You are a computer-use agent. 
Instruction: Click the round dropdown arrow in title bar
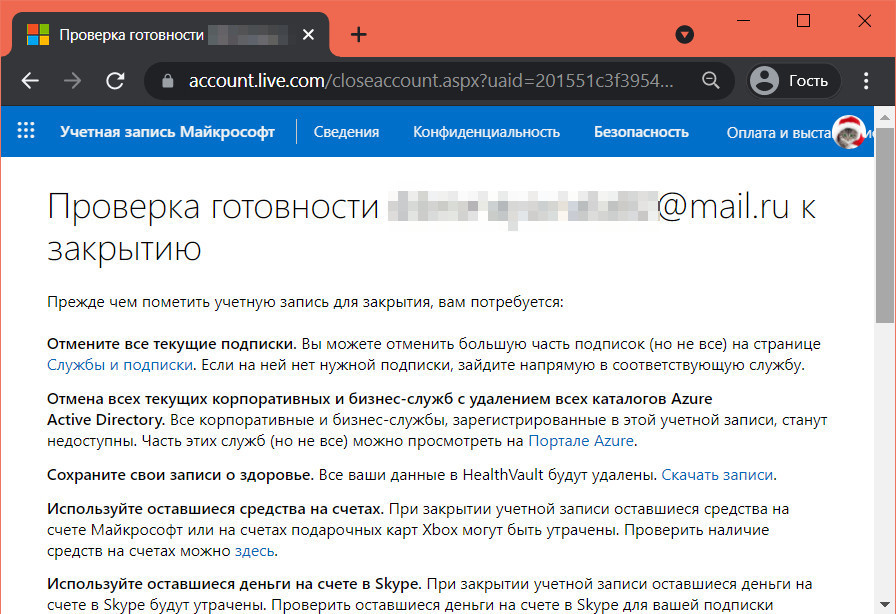click(x=685, y=35)
